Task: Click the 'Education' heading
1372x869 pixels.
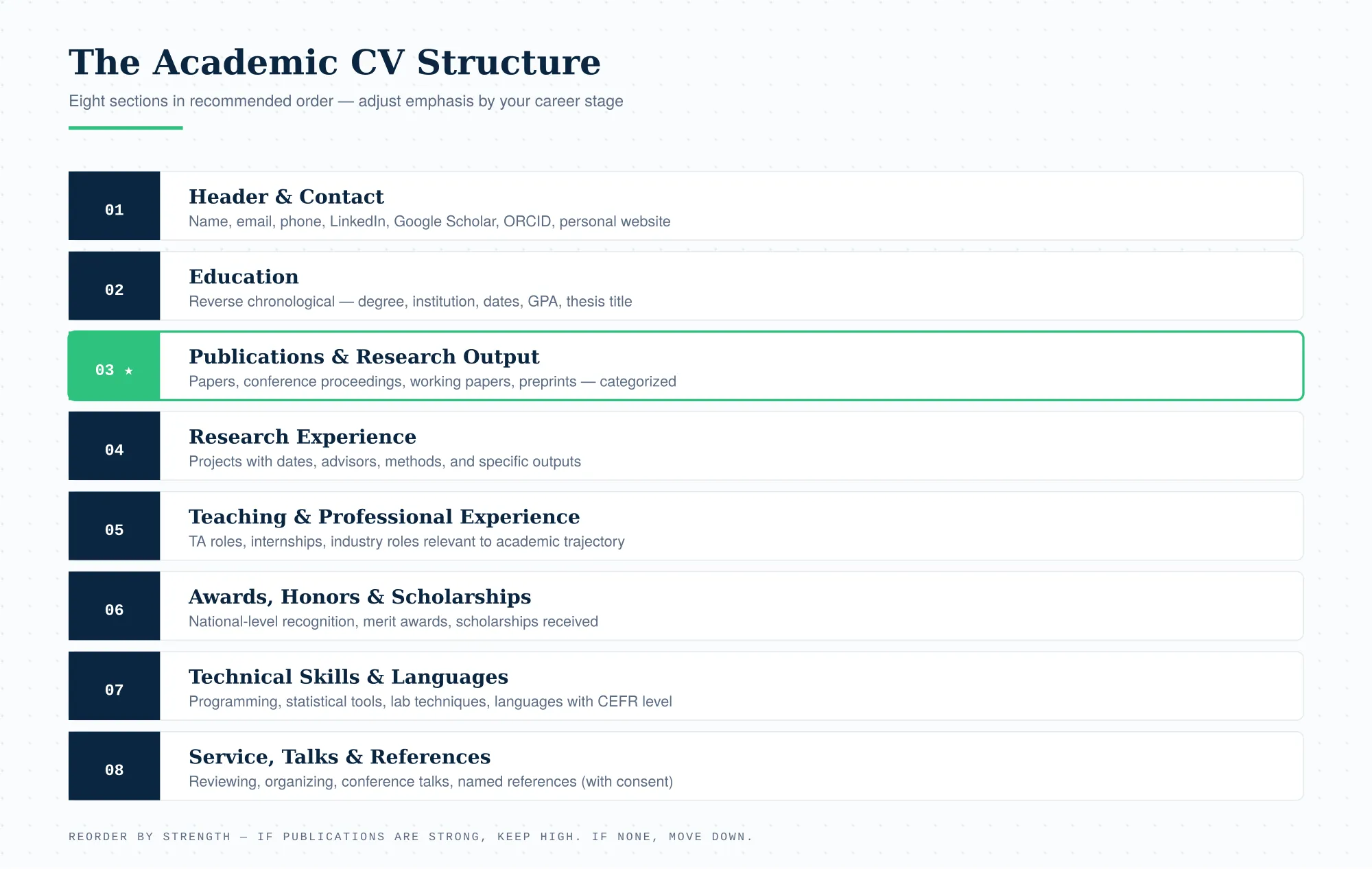Action: pyautogui.click(x=244, y=276)
